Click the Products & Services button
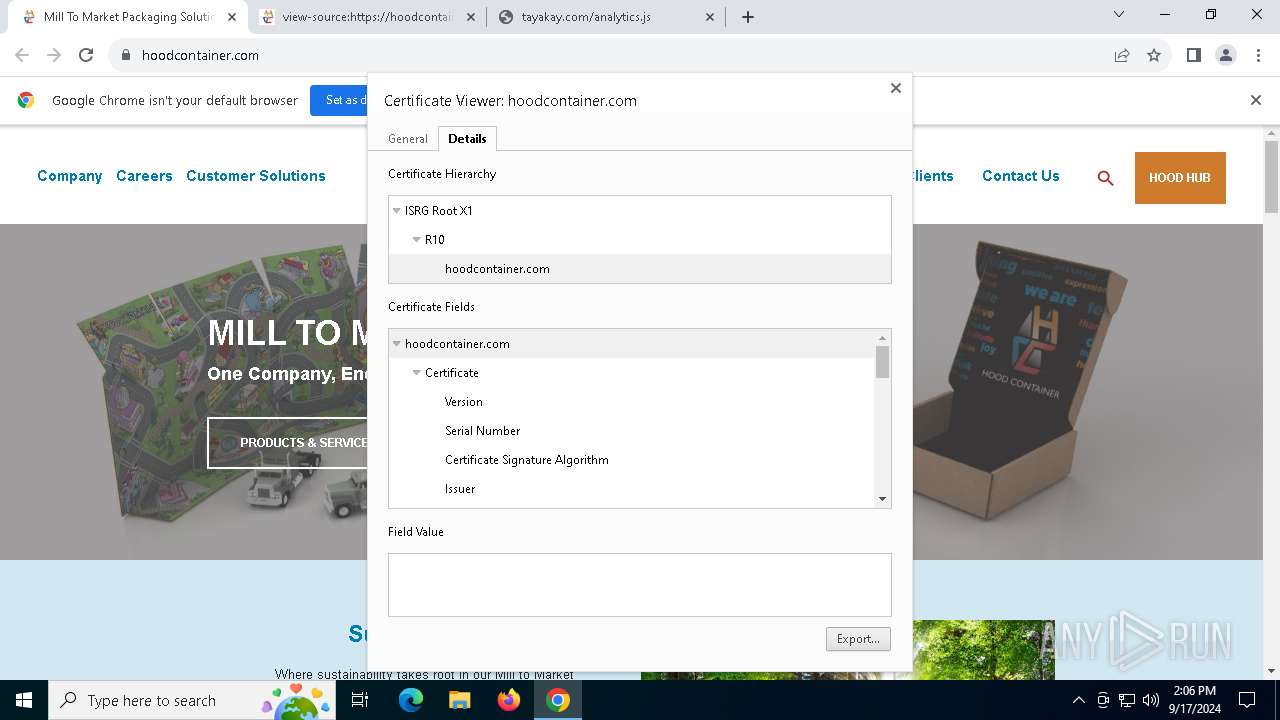 [288, 443]
